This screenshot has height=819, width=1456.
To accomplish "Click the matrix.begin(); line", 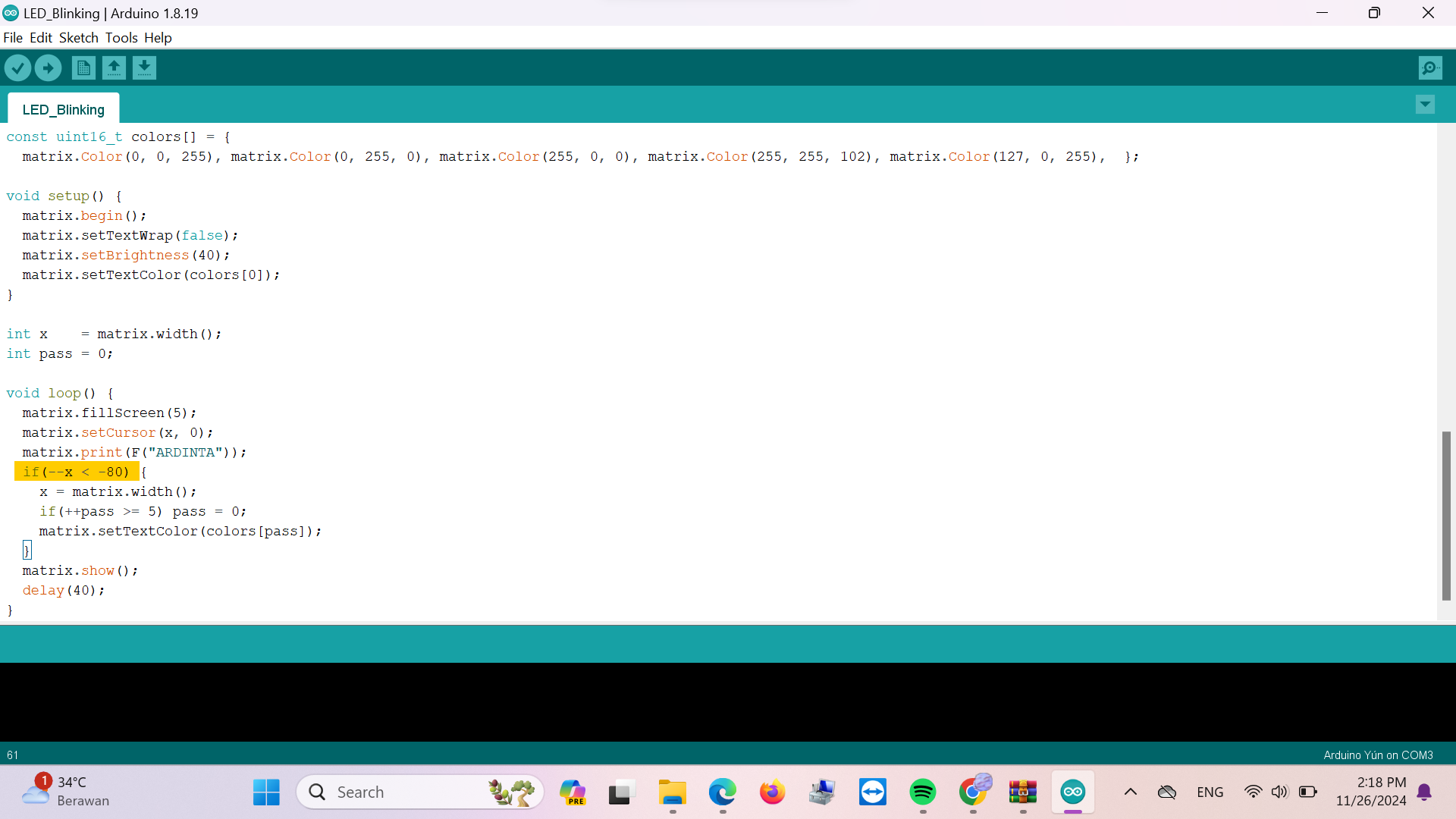I will [x=84, y=215].
